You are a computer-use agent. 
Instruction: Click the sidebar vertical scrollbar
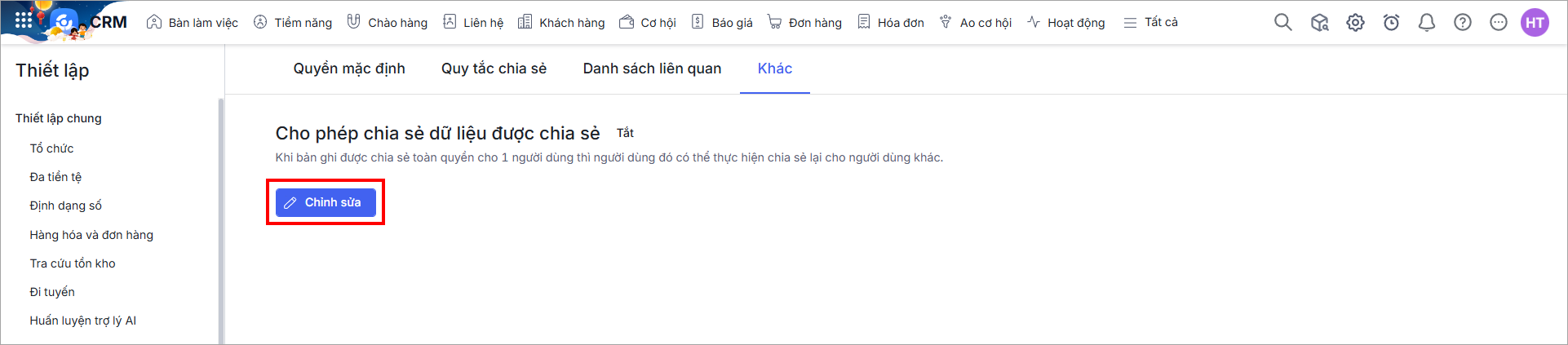coord(220,220)
